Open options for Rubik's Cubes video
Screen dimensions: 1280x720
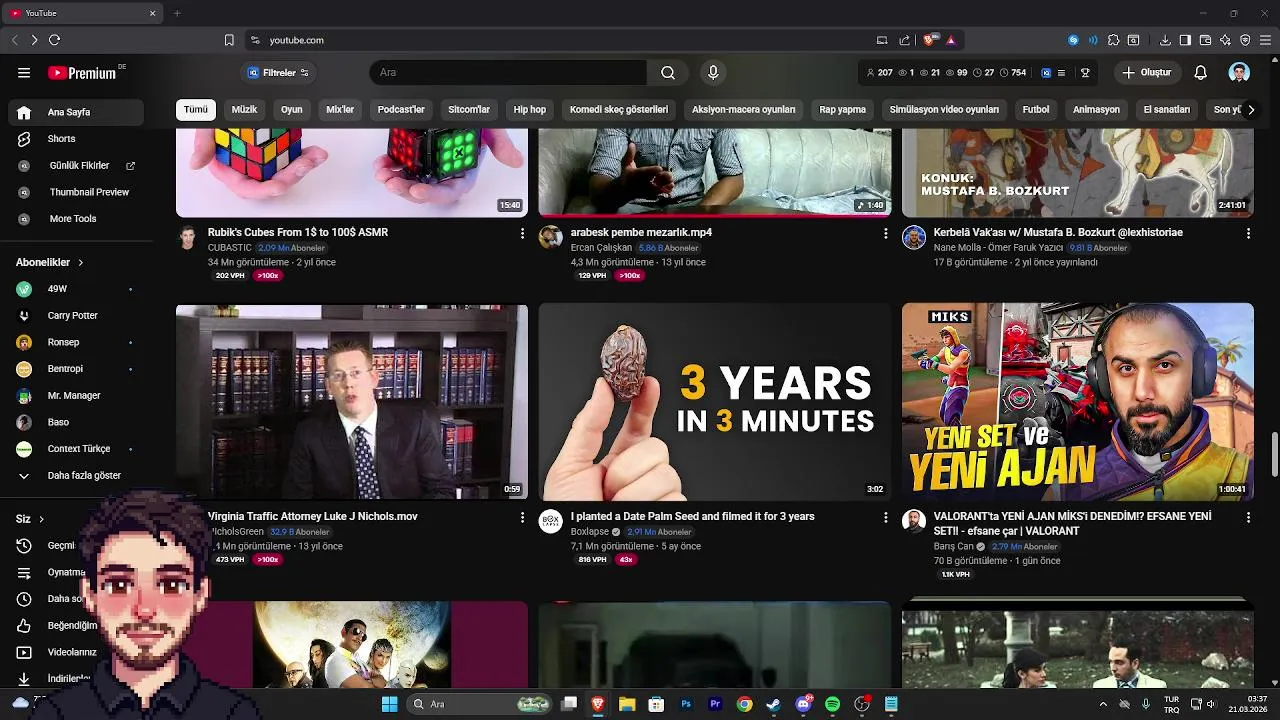(522, 233)
